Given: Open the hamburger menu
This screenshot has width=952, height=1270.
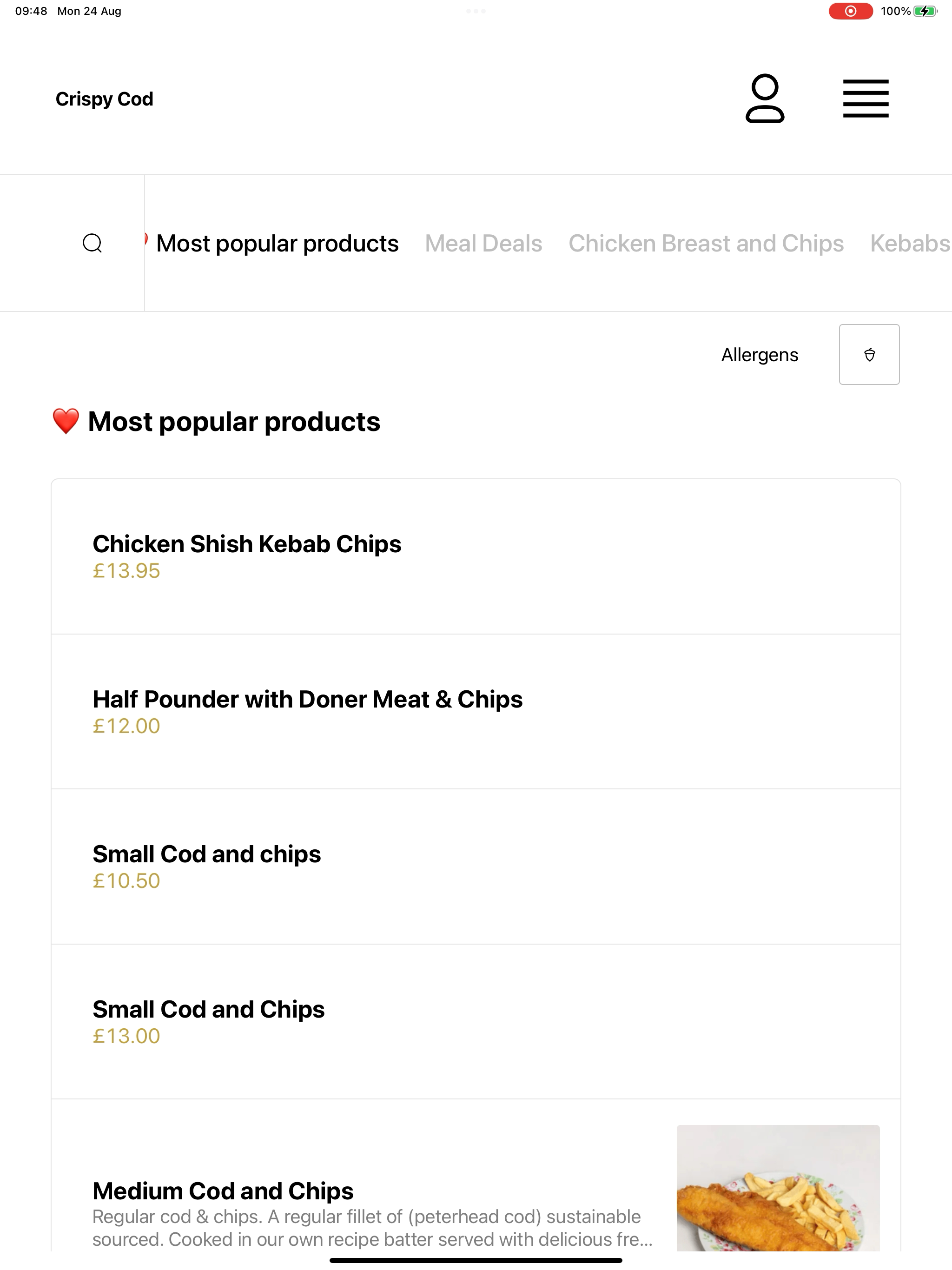Looking at the screenshot, I should coord(866,99).
